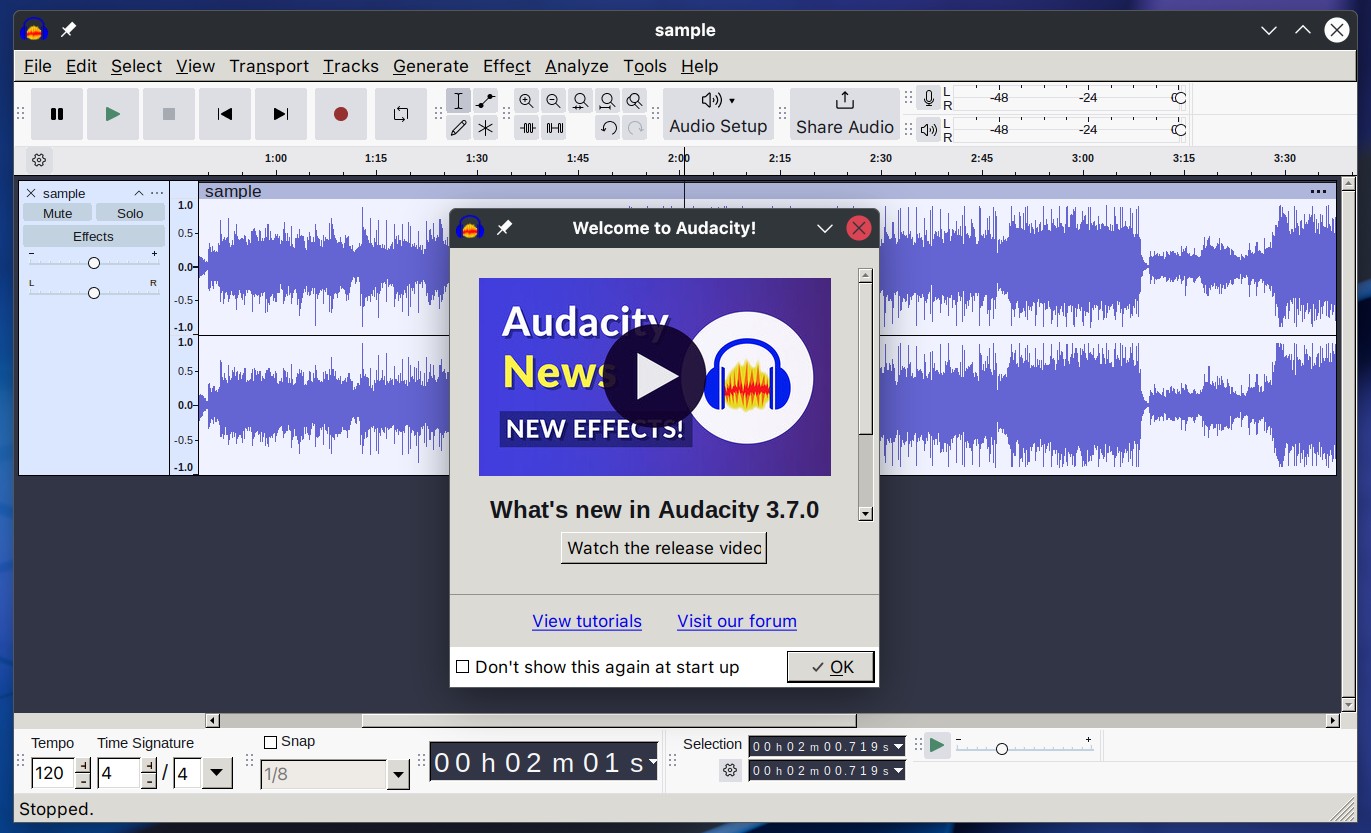
Task: Start playback with the green Play button
Action: (x=113, y=114)
